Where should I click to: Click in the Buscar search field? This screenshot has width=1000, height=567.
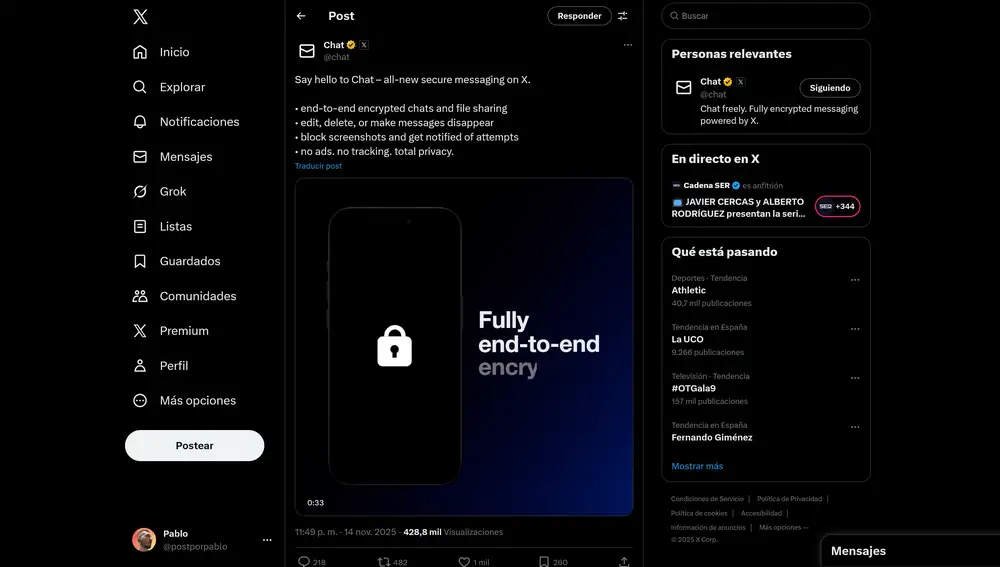[x=766, y=16]
